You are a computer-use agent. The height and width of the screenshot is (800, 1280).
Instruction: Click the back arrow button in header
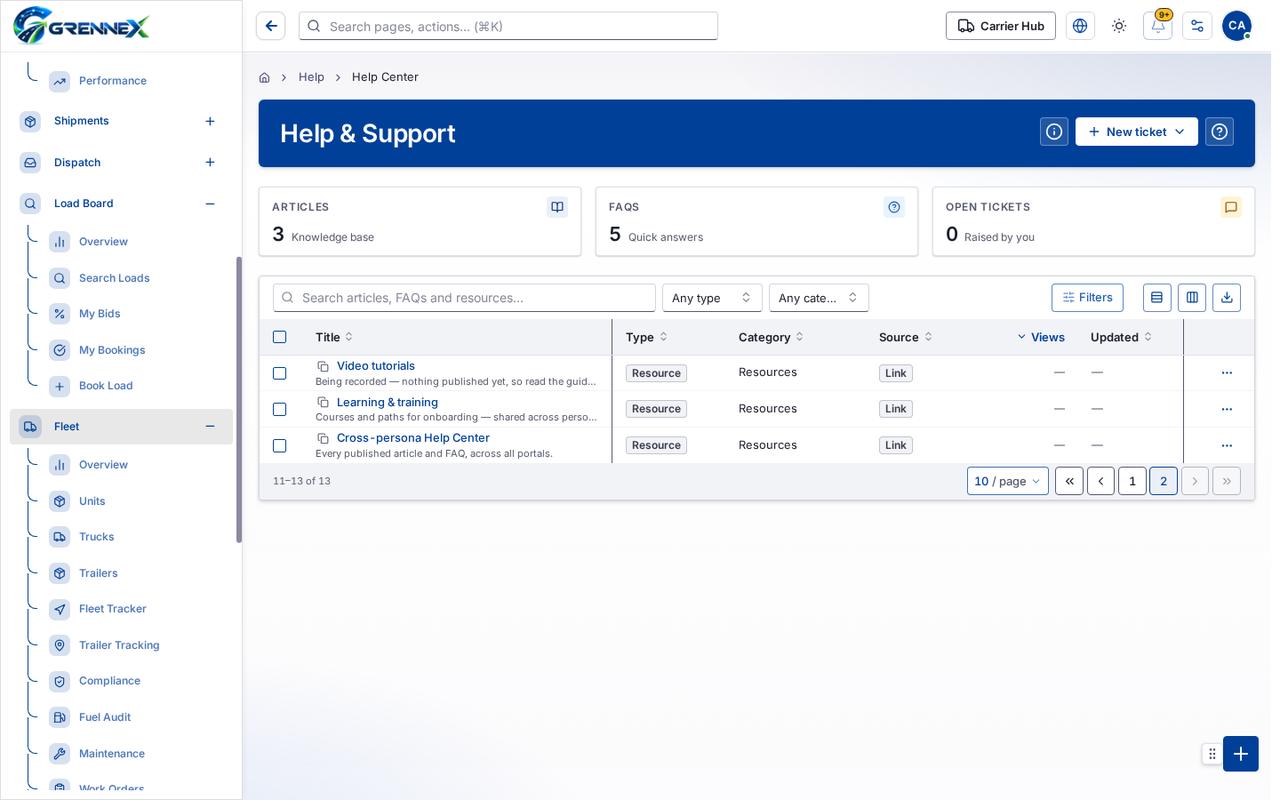[271, 26]
